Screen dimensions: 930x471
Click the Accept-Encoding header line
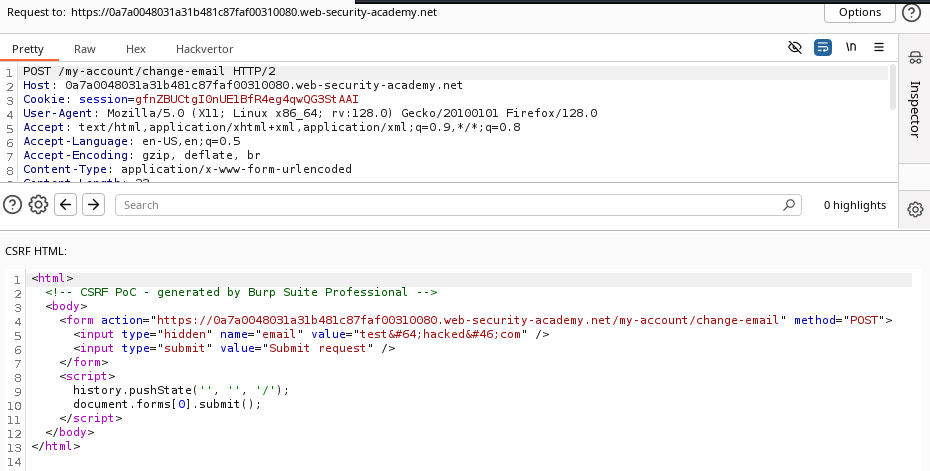[142, 155]
